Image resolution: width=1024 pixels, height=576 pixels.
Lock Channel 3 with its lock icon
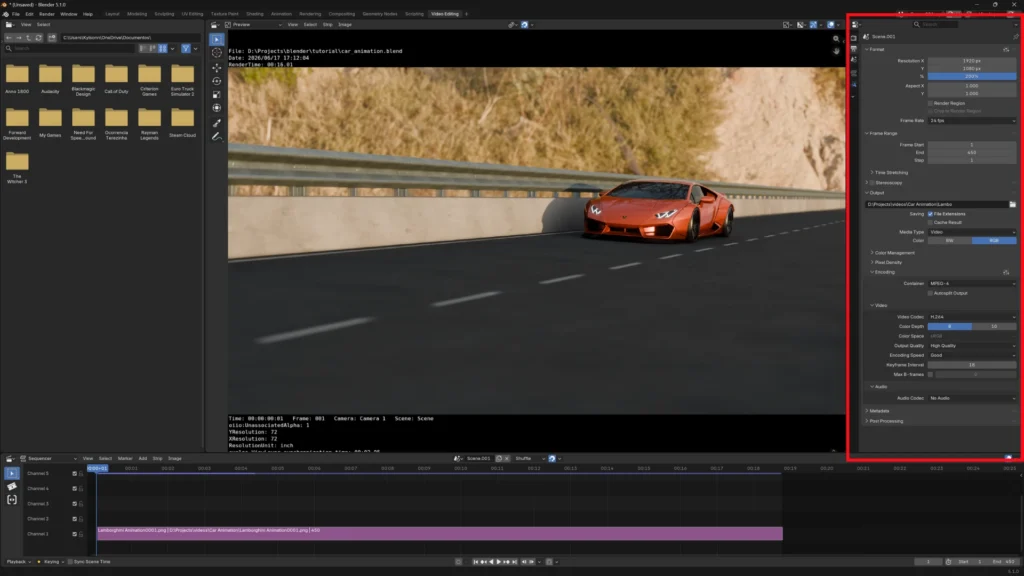tap(81, 504)
